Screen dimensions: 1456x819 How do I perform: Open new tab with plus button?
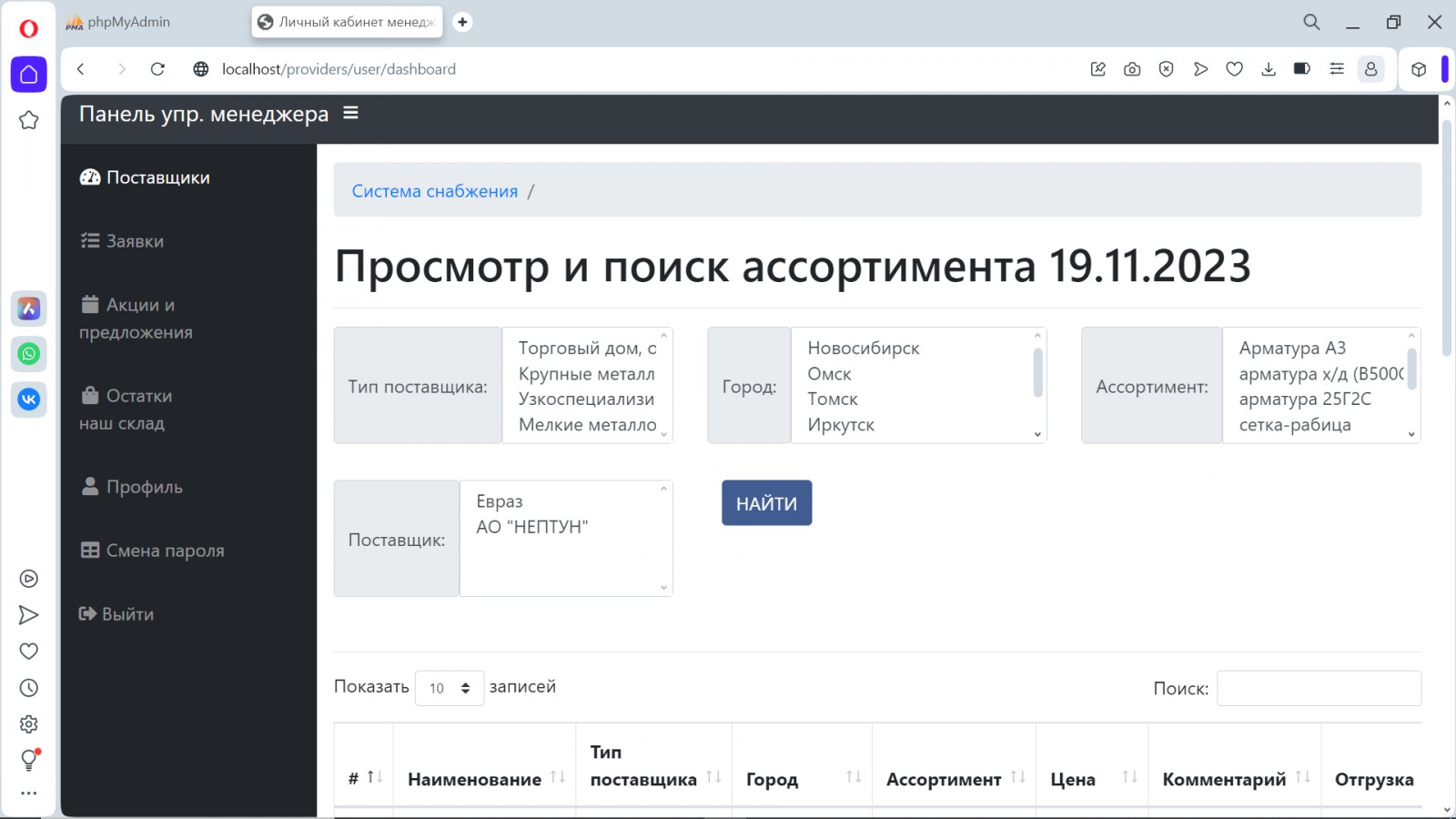[x=462, y=22]
